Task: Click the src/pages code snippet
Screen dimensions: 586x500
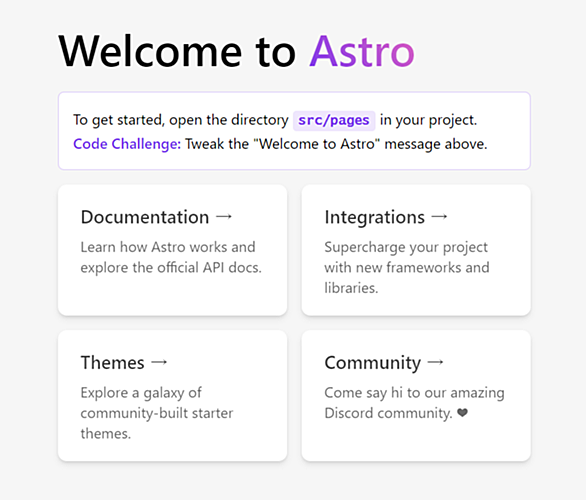Action: (x=334, y=120)
